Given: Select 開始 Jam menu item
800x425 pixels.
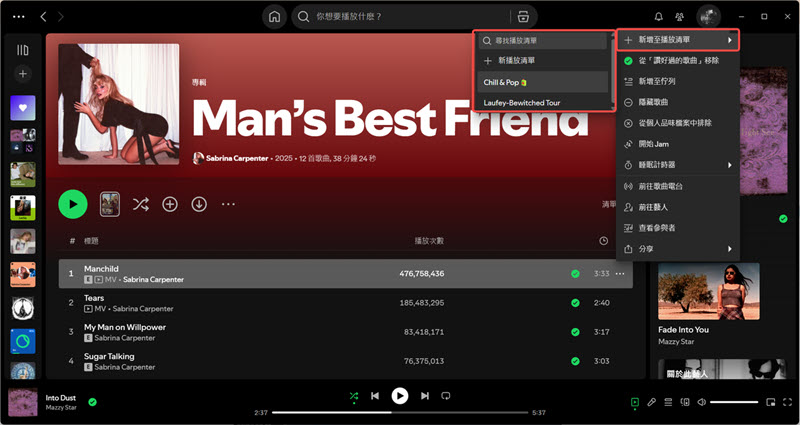Looking at the screenshot, I should pyautogui.click(x=678, y=144).
